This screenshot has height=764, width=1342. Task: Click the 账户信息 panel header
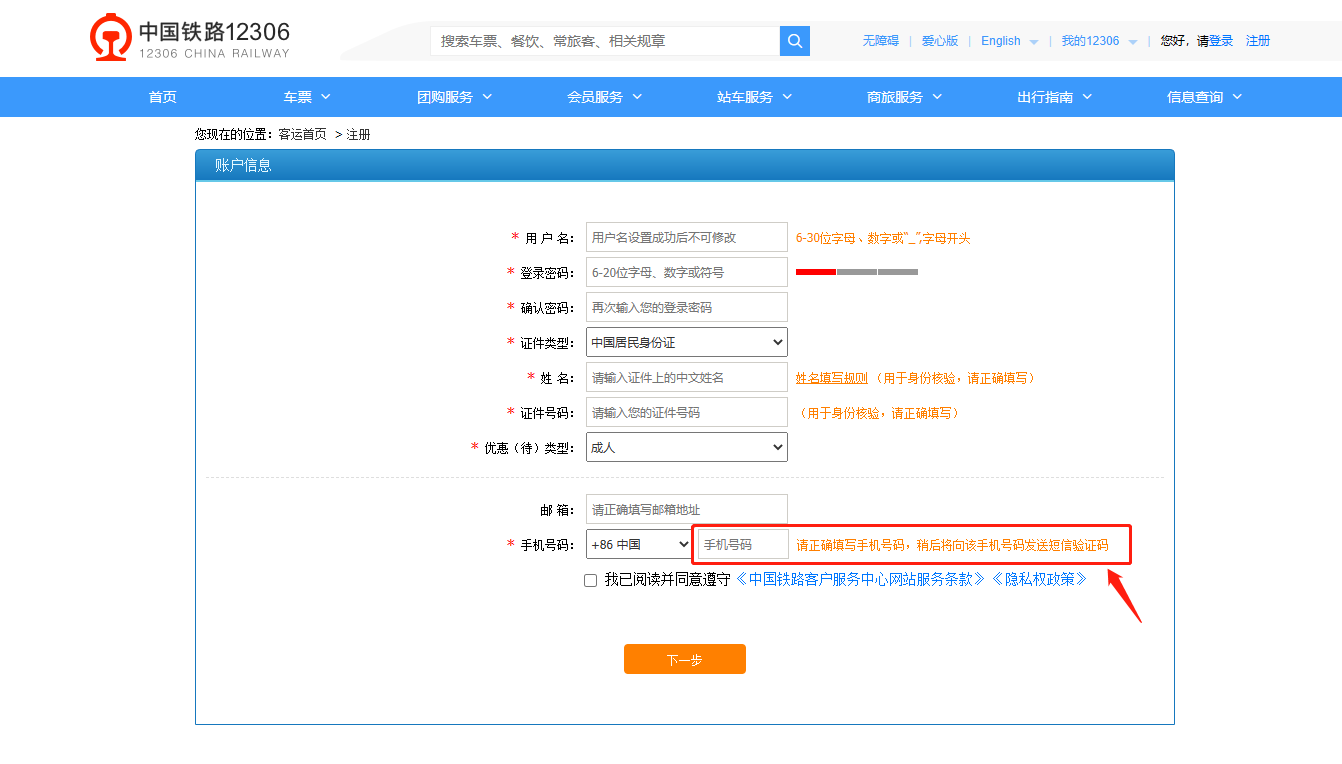click(685, 165)
